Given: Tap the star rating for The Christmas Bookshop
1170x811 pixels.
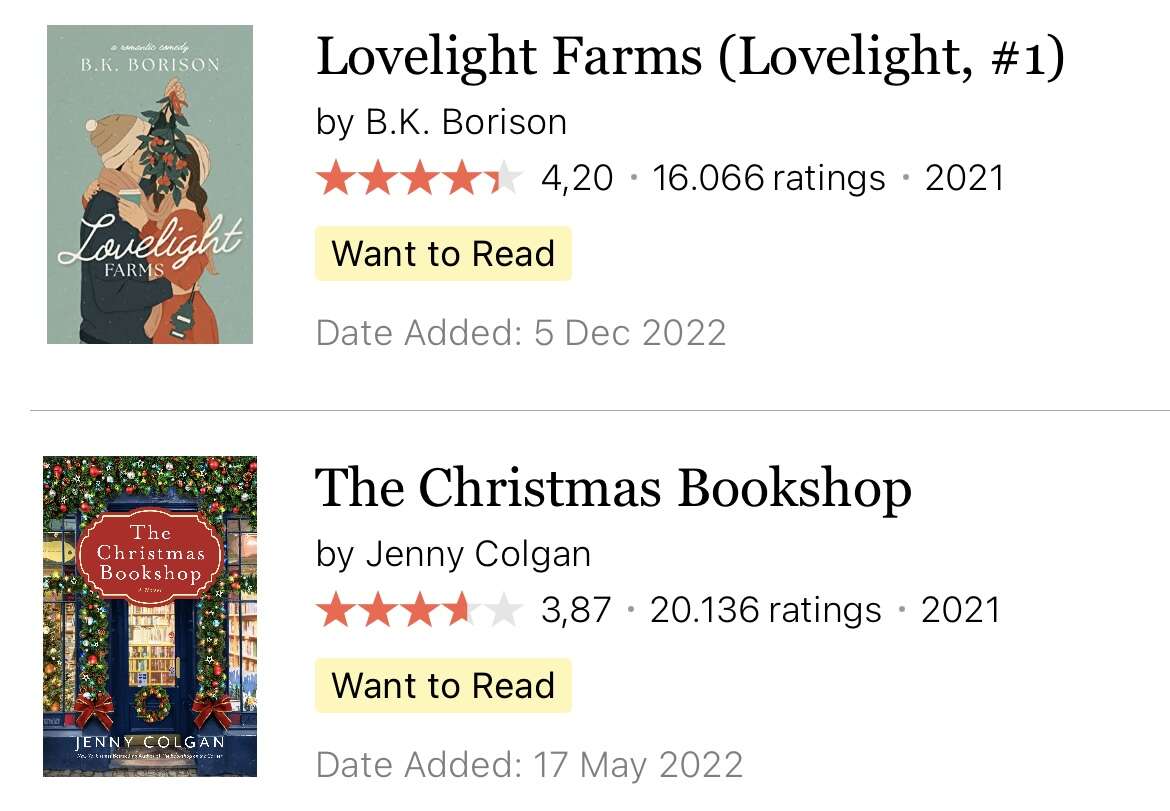Looking at the screenshot, I should (419, 610).
